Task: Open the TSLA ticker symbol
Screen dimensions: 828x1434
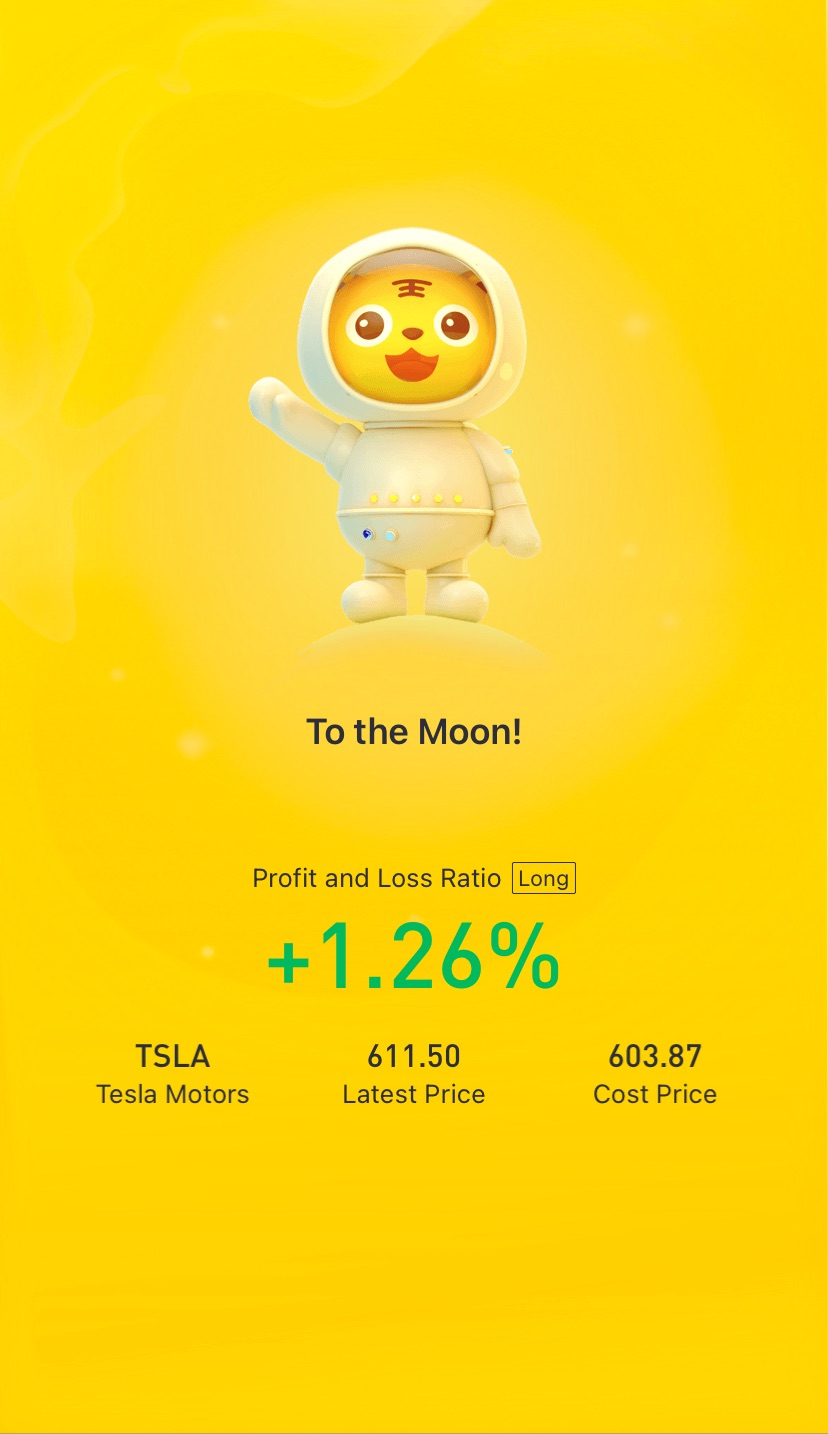Action: 173,1056
